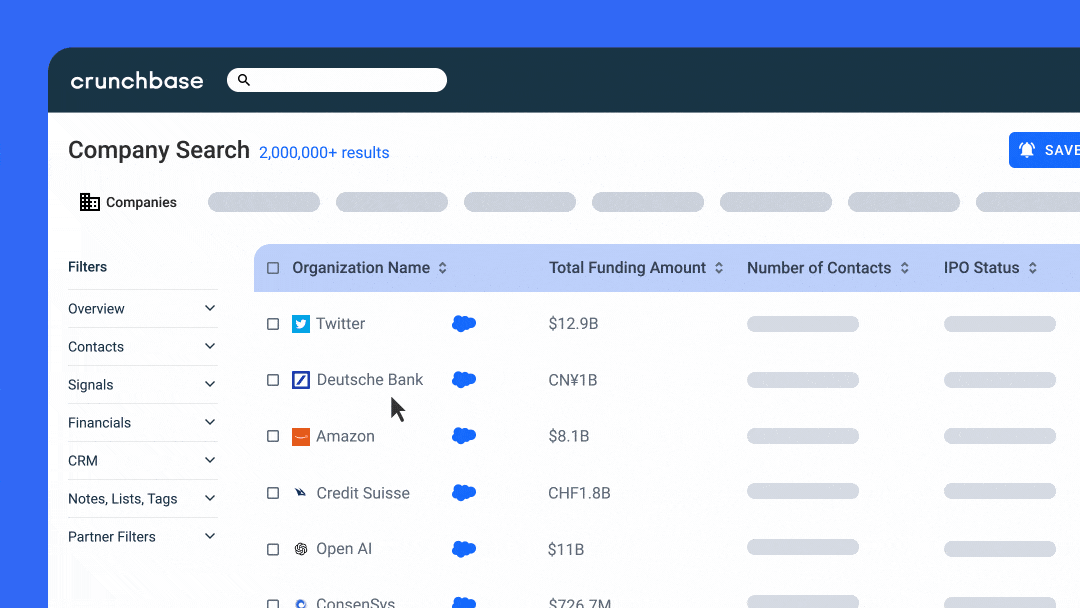Click the Save button
This screenshot has height=608, width=1080.
1044,149
